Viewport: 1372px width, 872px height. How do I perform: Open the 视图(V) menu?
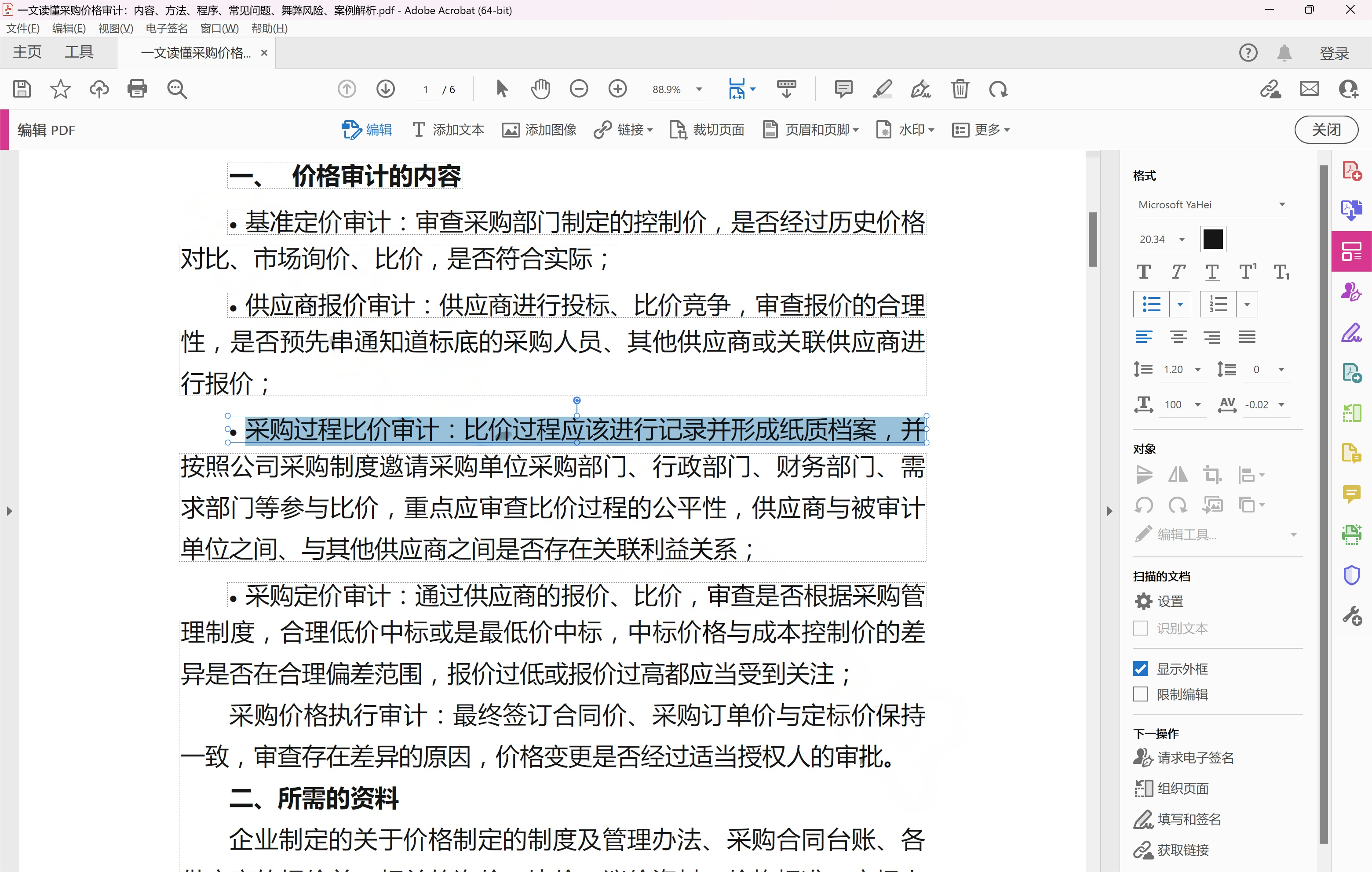pyautogui.click(x=116, y=28)
